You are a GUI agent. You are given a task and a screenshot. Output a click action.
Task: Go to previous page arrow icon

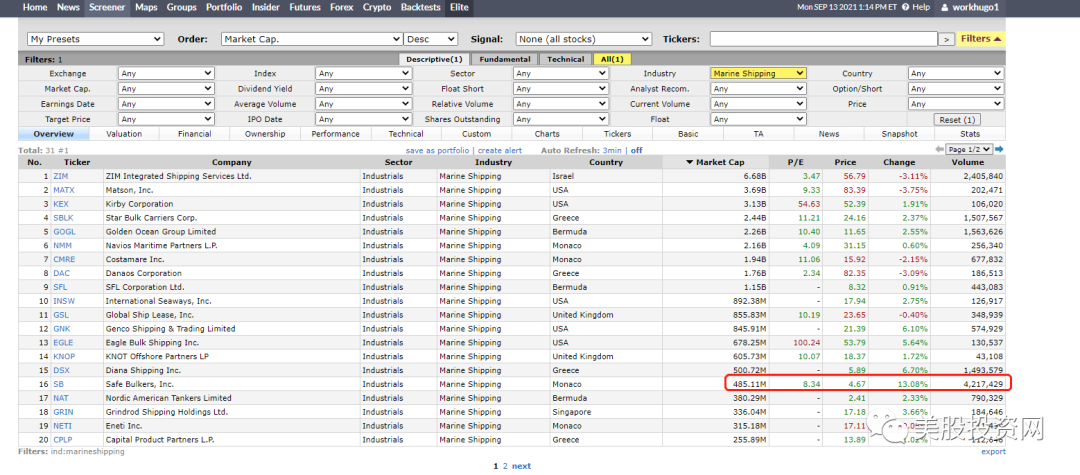(939, 149)
